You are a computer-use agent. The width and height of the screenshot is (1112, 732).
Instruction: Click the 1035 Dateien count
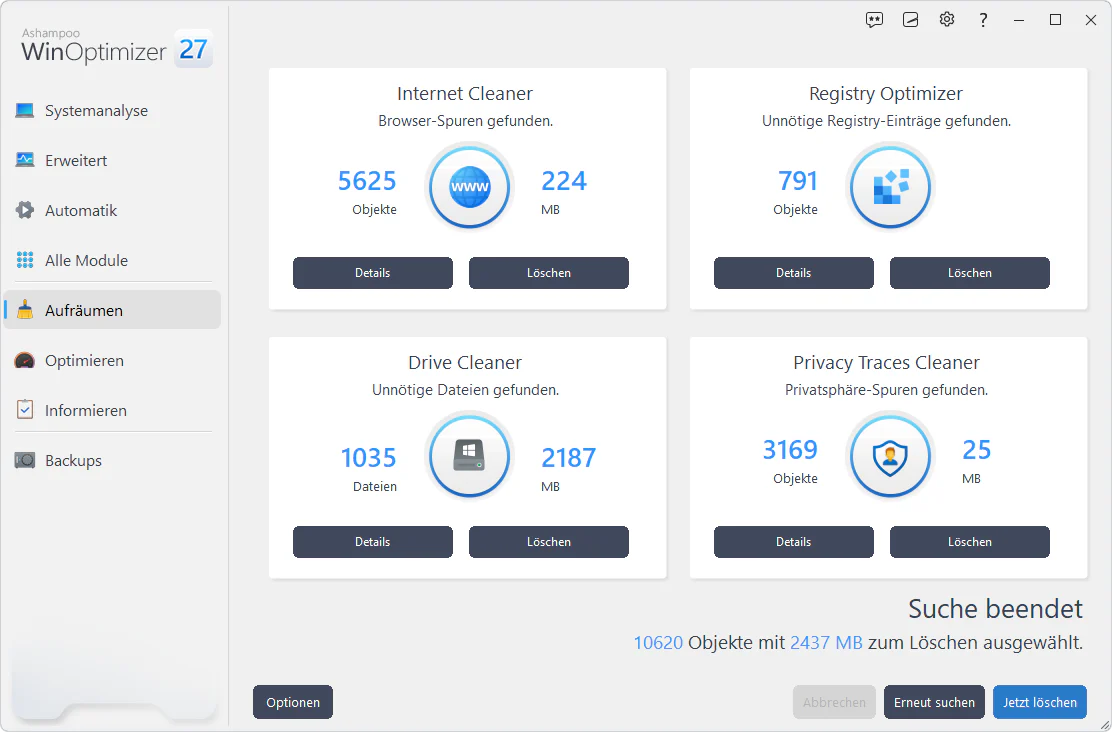[x=368, y=458]
